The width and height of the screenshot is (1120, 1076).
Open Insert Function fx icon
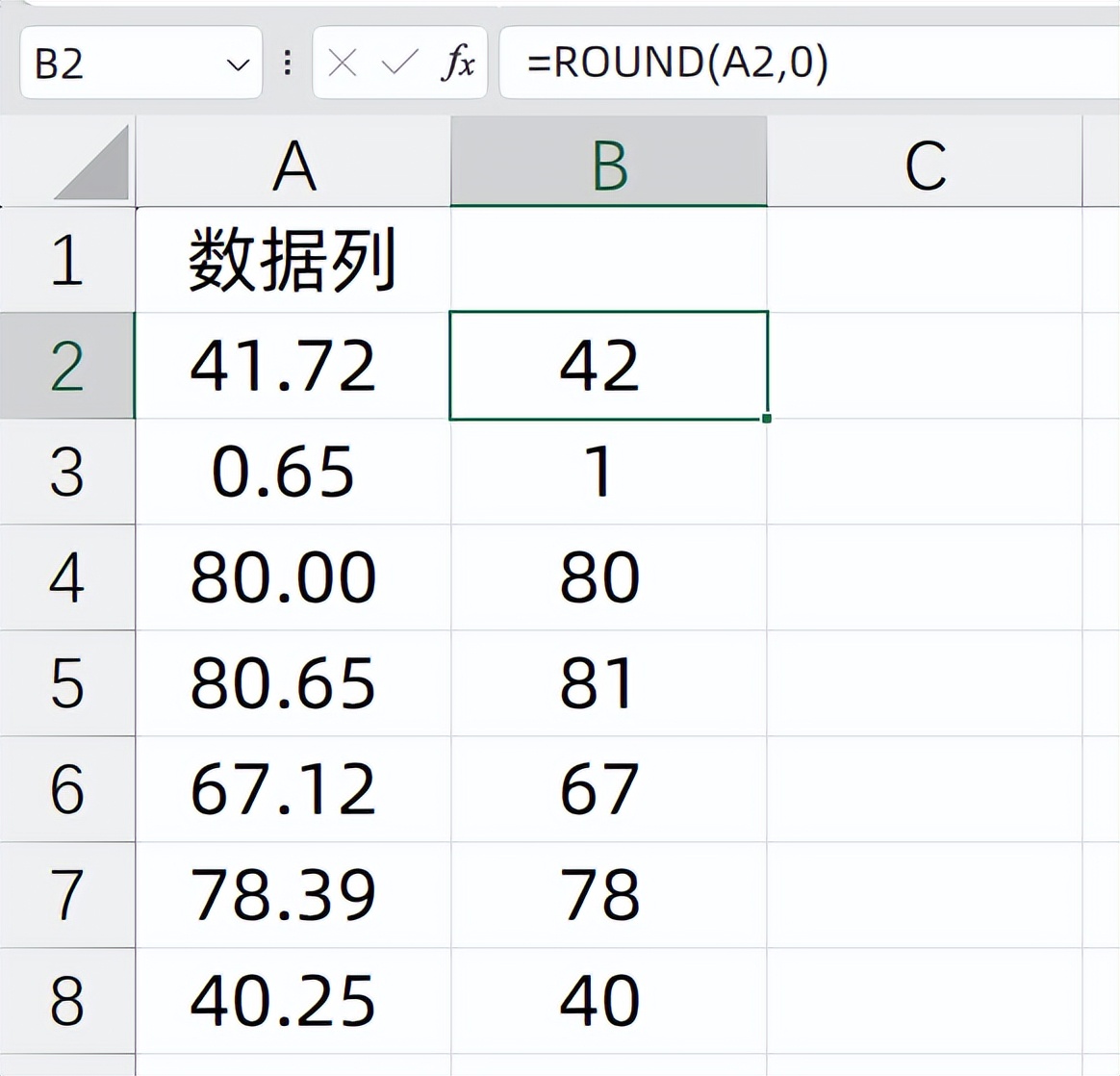point(457,63)
